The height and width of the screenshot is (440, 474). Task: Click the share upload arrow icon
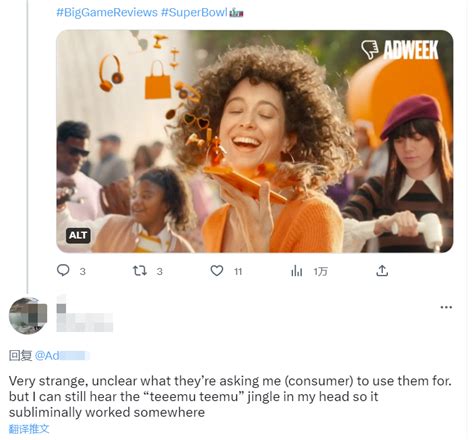coord(382,271)
